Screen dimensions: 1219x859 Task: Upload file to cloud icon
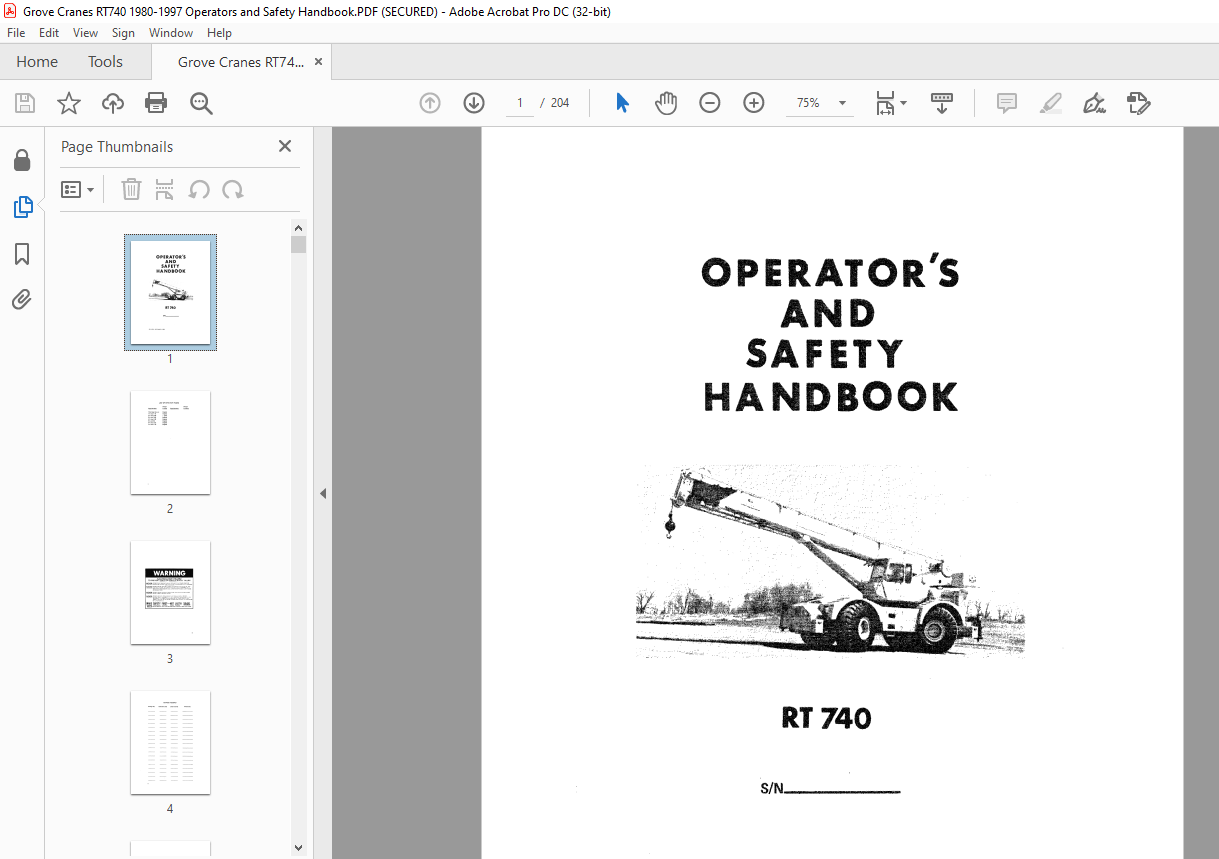point(113,103)
